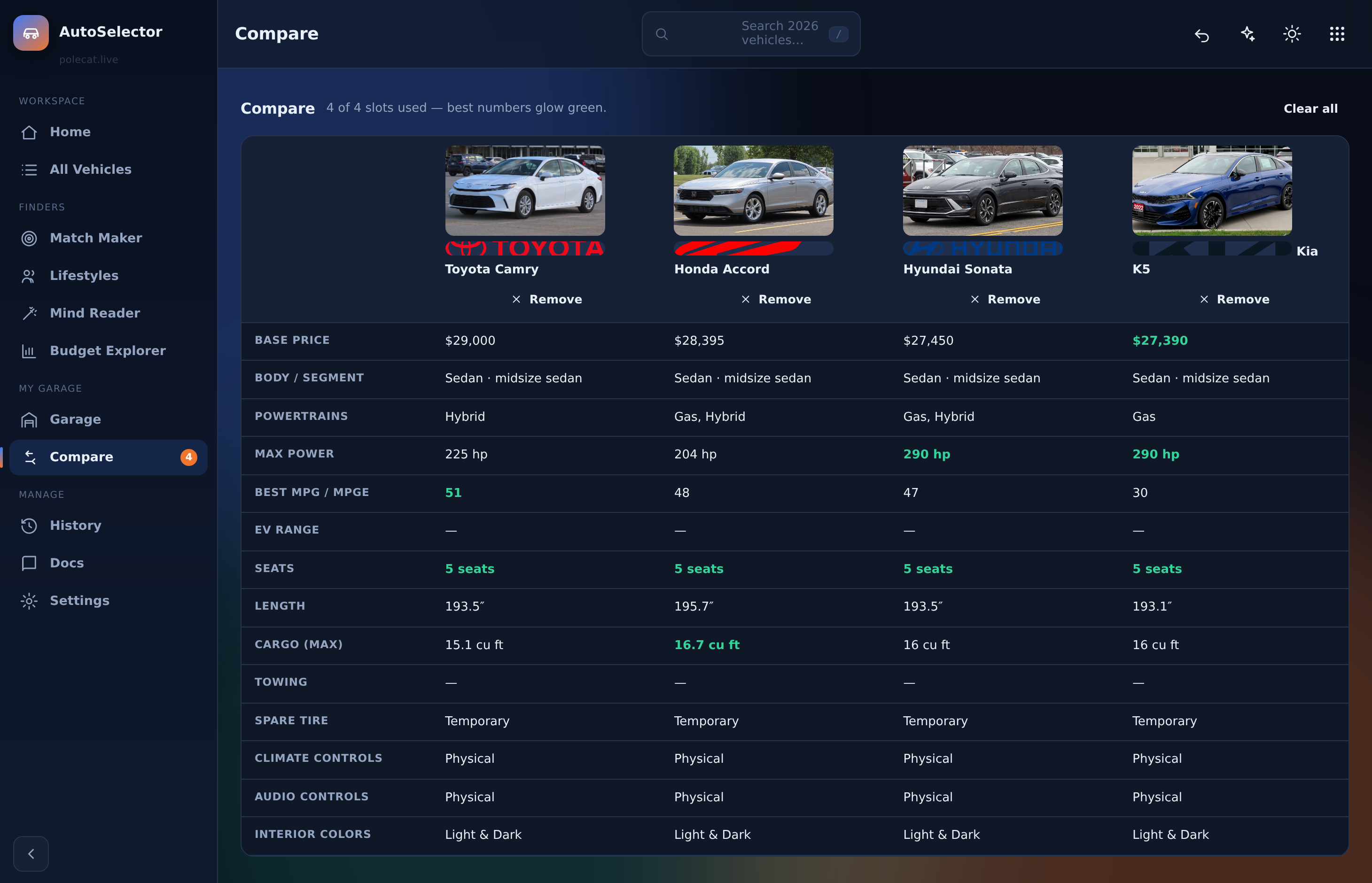Screen dimensions: 1372x883
Task: Click the Toyota brand logo
Action: coord(525,248)
